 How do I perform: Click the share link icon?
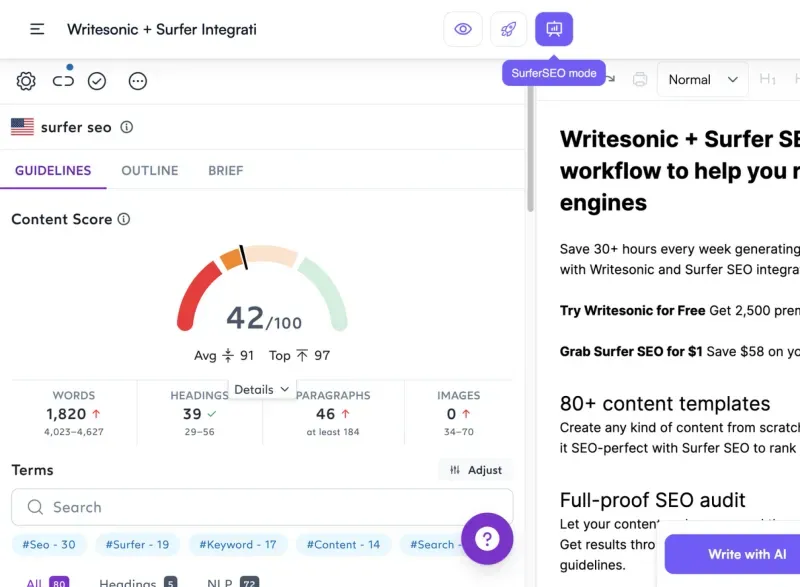[x=63, y=81]
